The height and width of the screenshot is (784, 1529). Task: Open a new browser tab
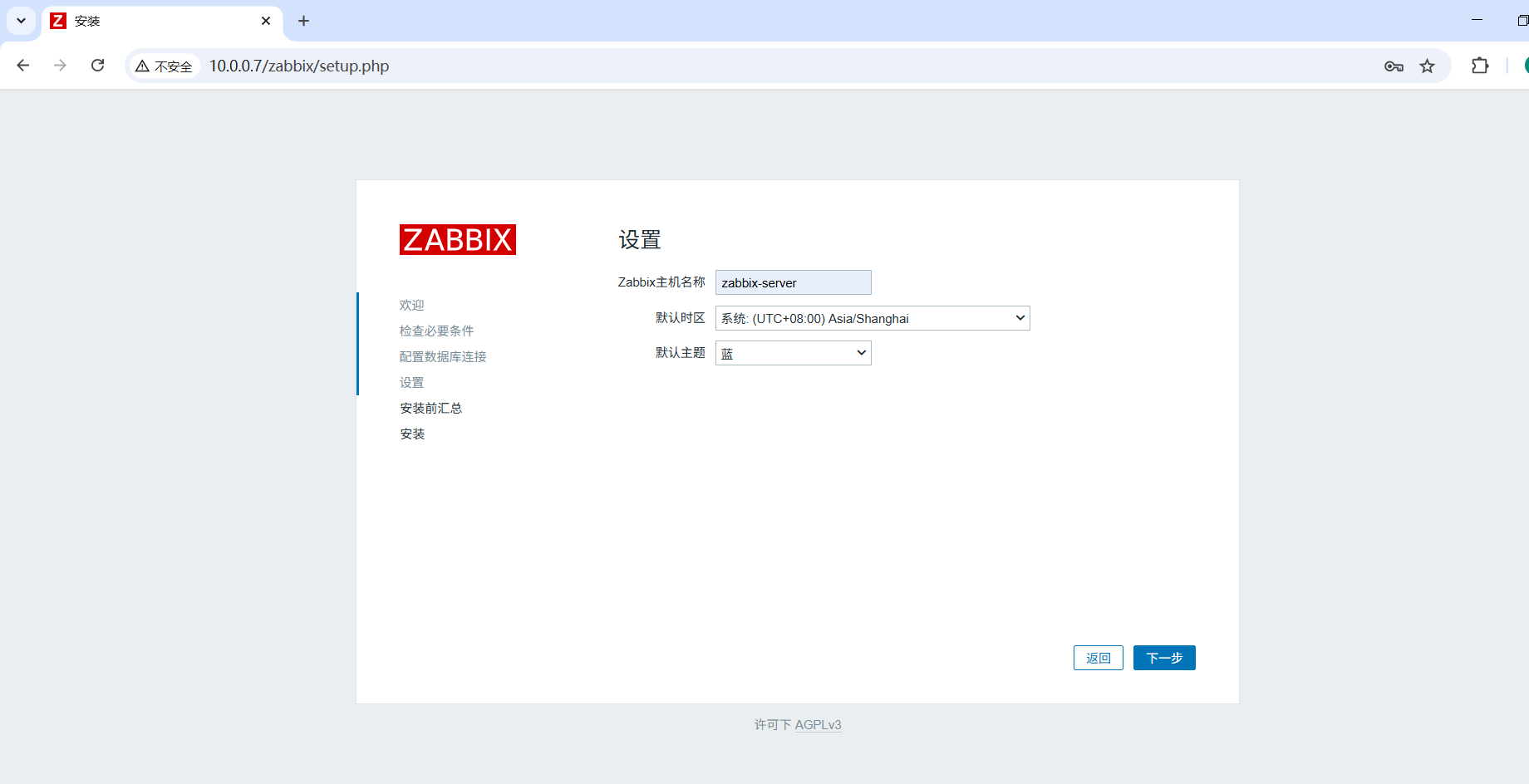(x=303, y=21)
